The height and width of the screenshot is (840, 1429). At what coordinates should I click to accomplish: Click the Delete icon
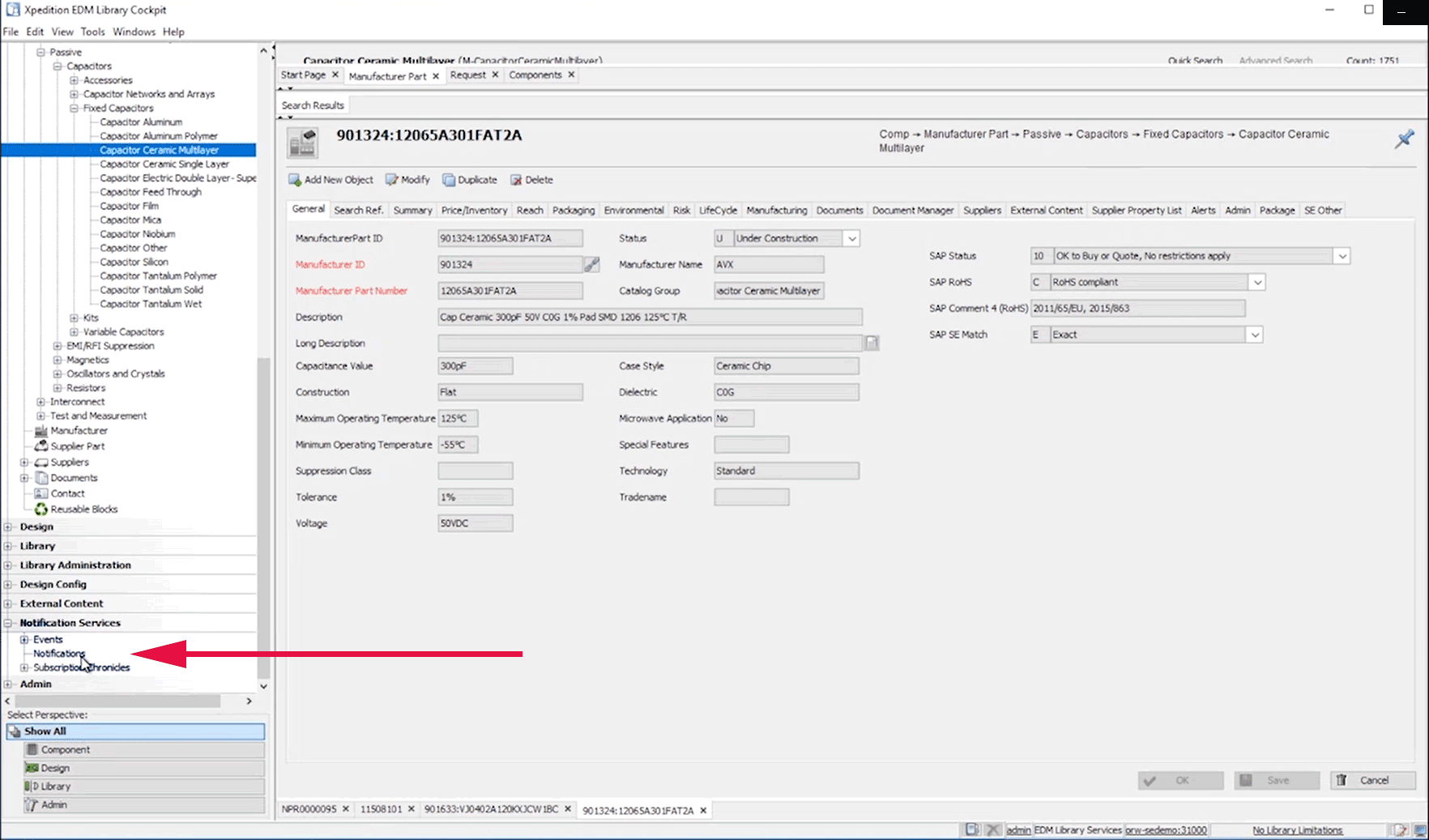(x=516, y=180)
